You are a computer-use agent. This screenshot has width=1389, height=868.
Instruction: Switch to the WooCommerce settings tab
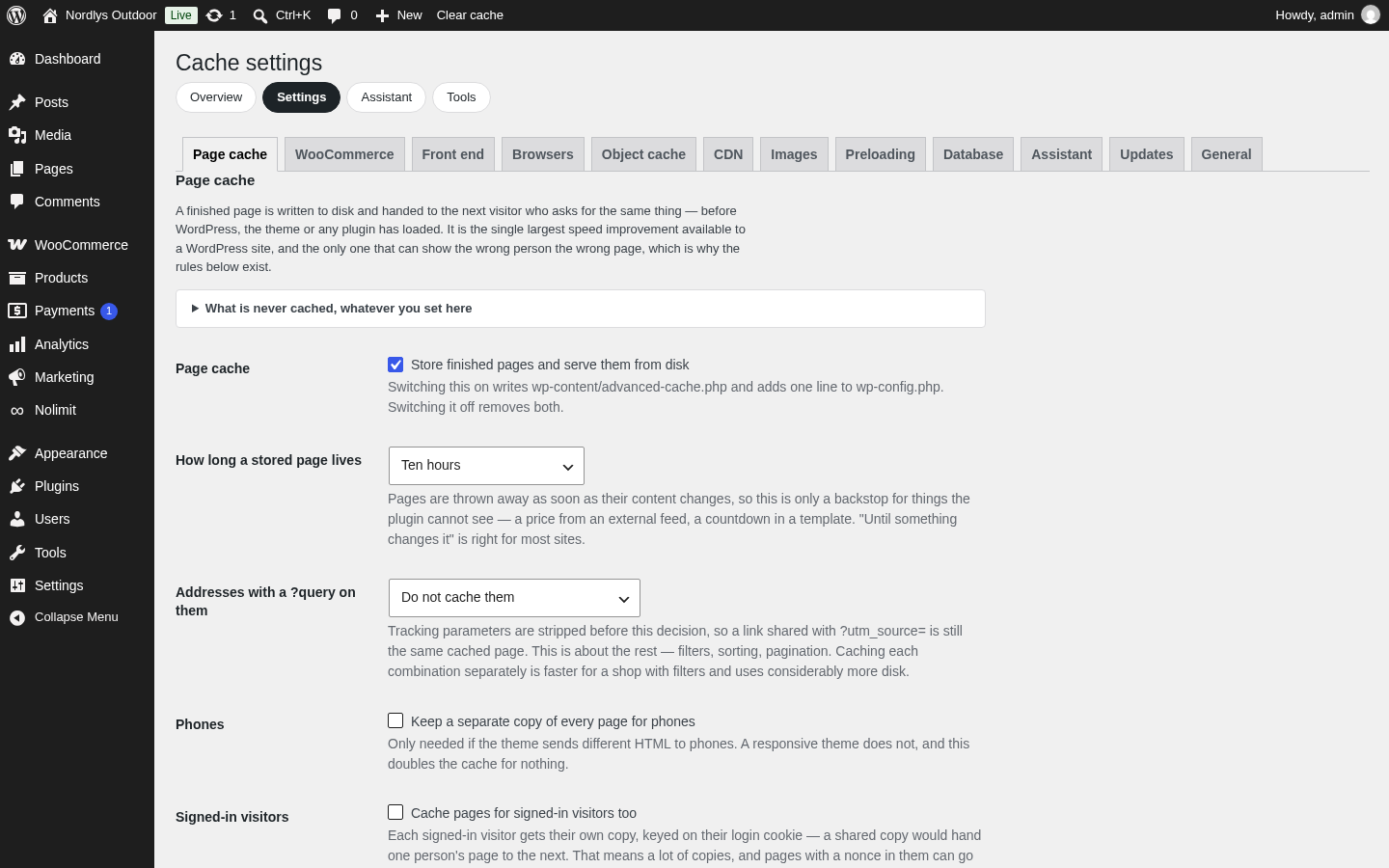point(344,154)
